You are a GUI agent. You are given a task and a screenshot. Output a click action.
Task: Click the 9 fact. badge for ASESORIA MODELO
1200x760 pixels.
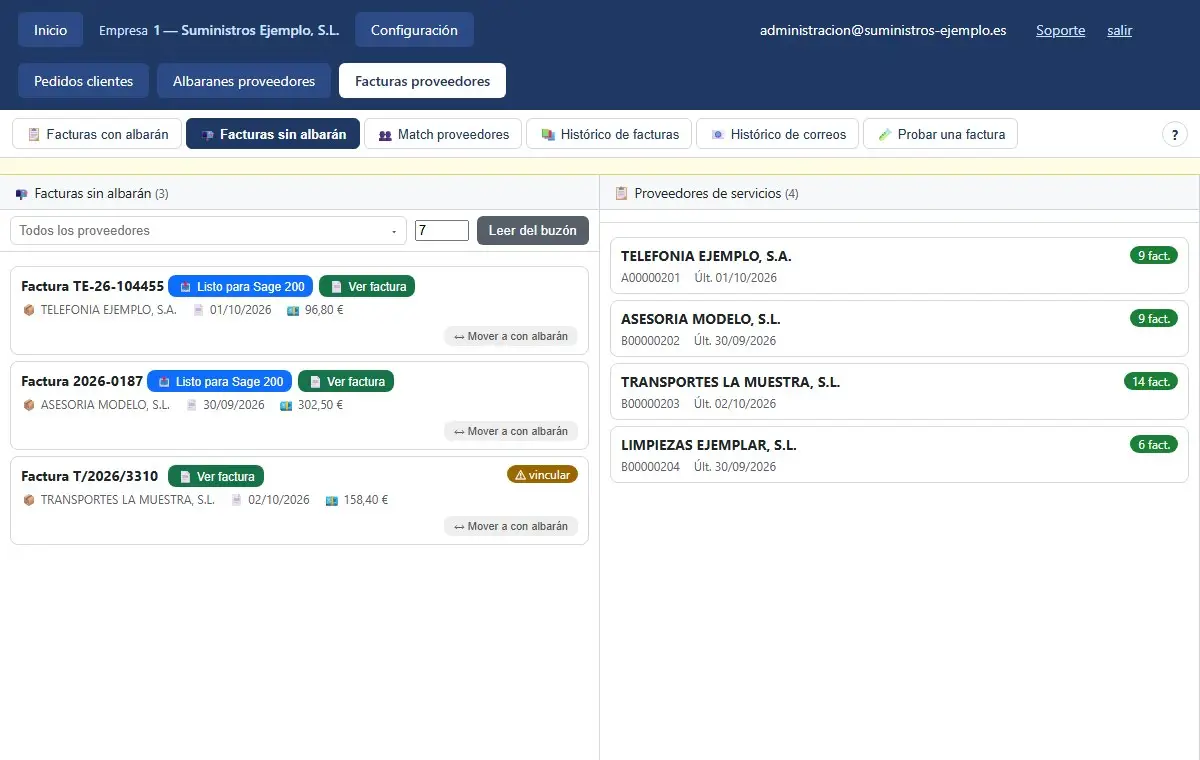[1153, 318]
